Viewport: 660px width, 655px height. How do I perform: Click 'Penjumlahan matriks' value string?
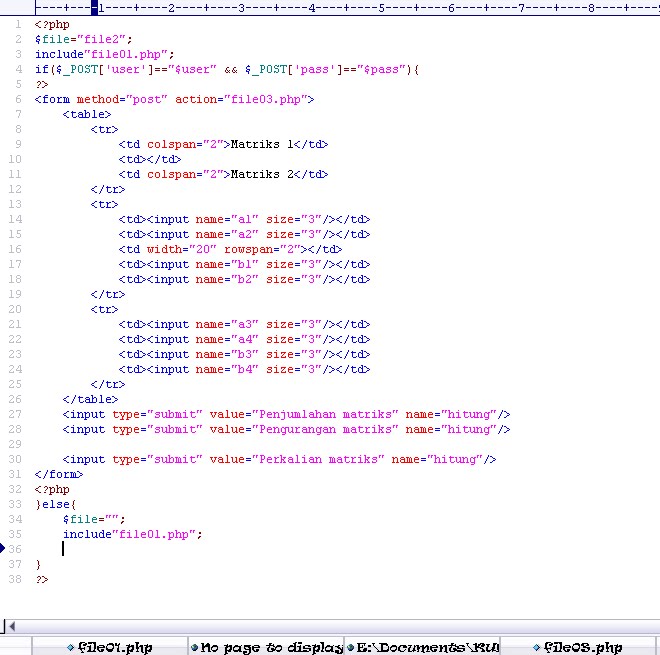pyautogui.click(x=325, y=415)
